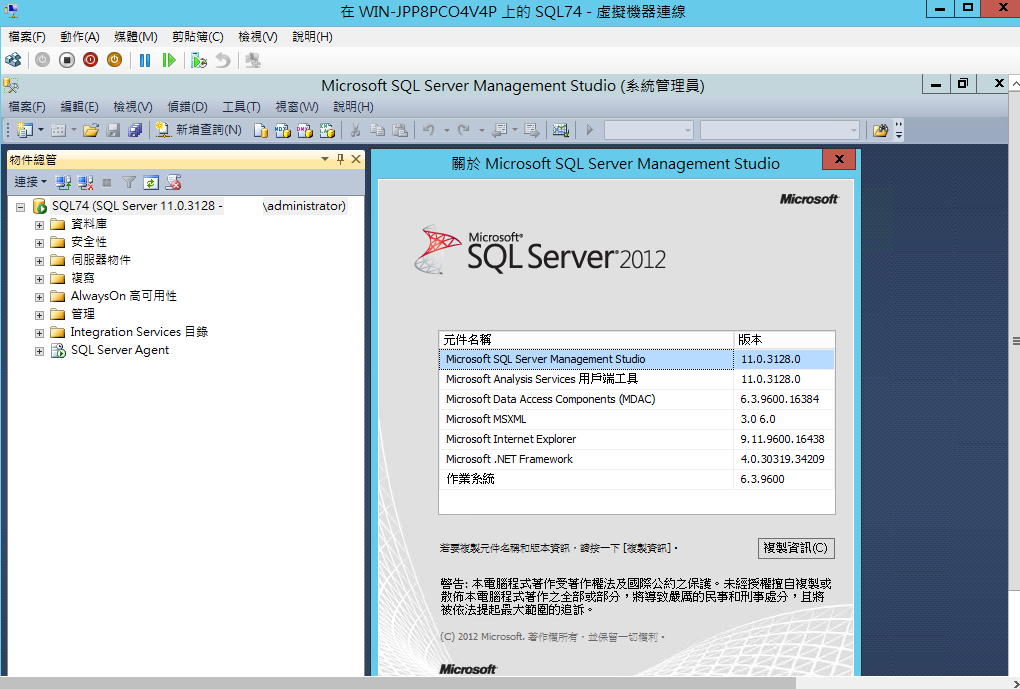
Task: Click the Refresh icon in Object Explorer
Action: (x=151, y=183)
